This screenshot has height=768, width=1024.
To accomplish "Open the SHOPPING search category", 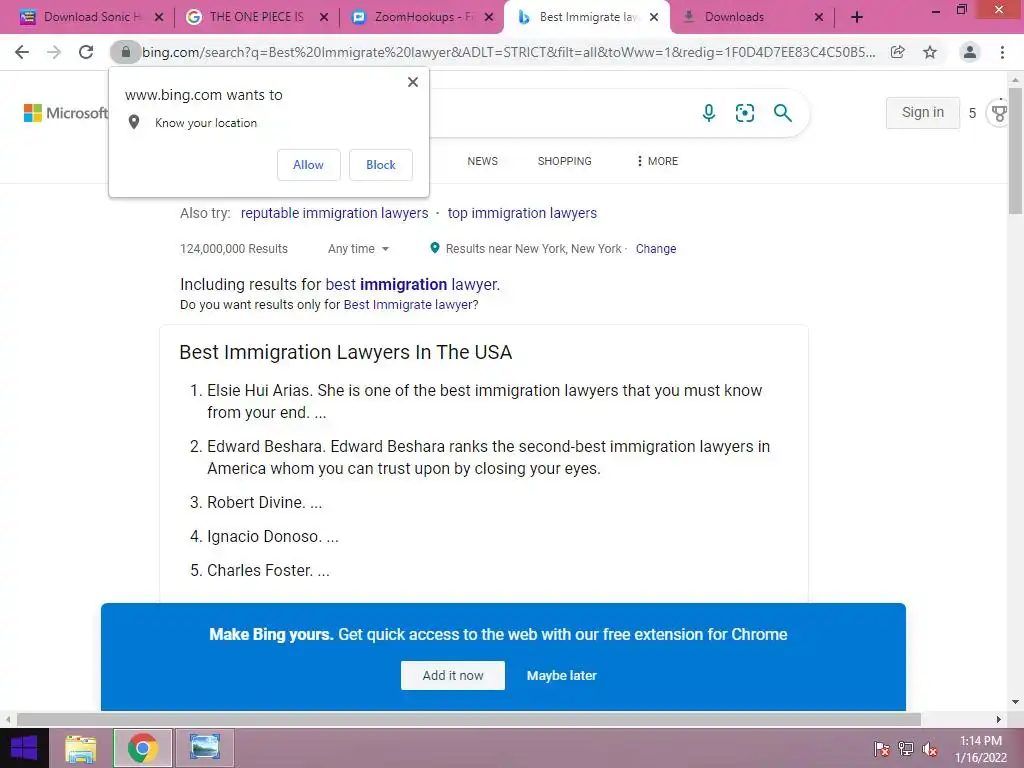I will coord(564,161).
